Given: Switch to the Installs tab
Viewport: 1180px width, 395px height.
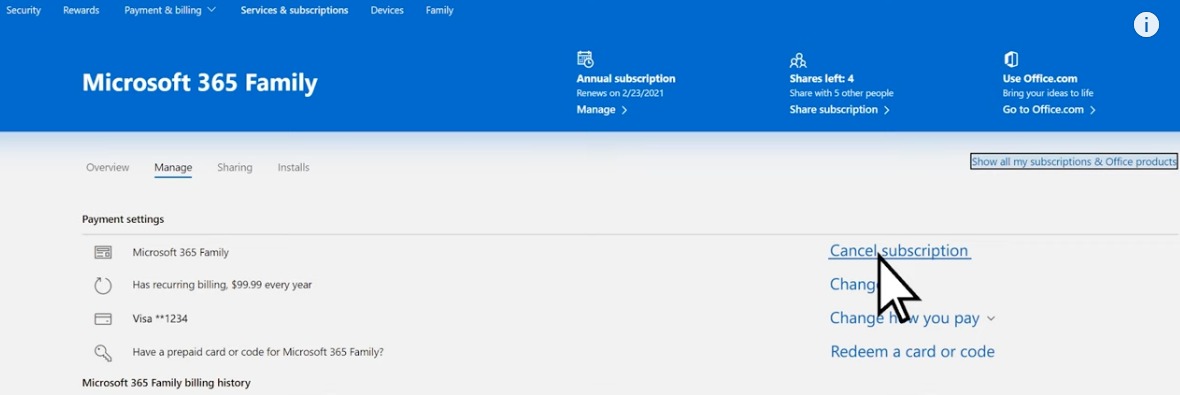Looking at the screenshot, I should coord(293,168).
